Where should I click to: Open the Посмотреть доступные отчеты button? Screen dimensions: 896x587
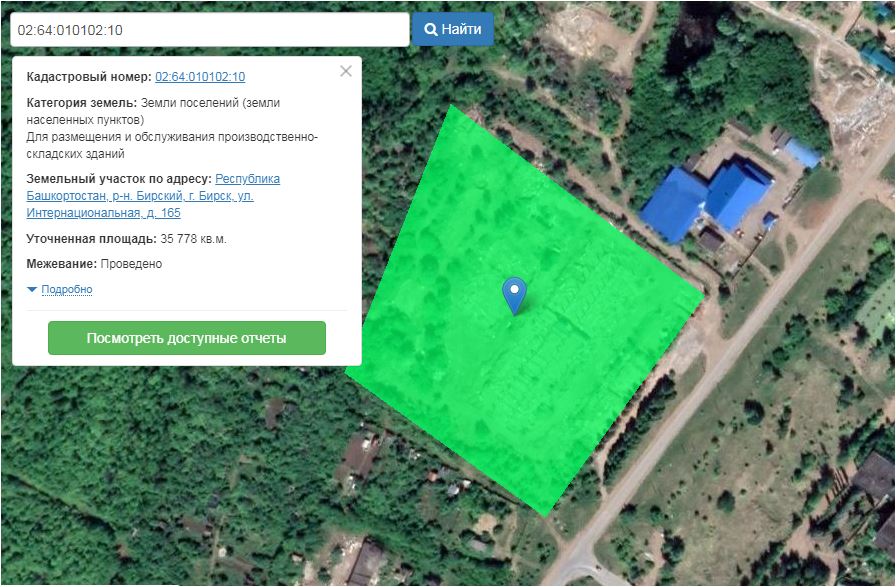186,338
